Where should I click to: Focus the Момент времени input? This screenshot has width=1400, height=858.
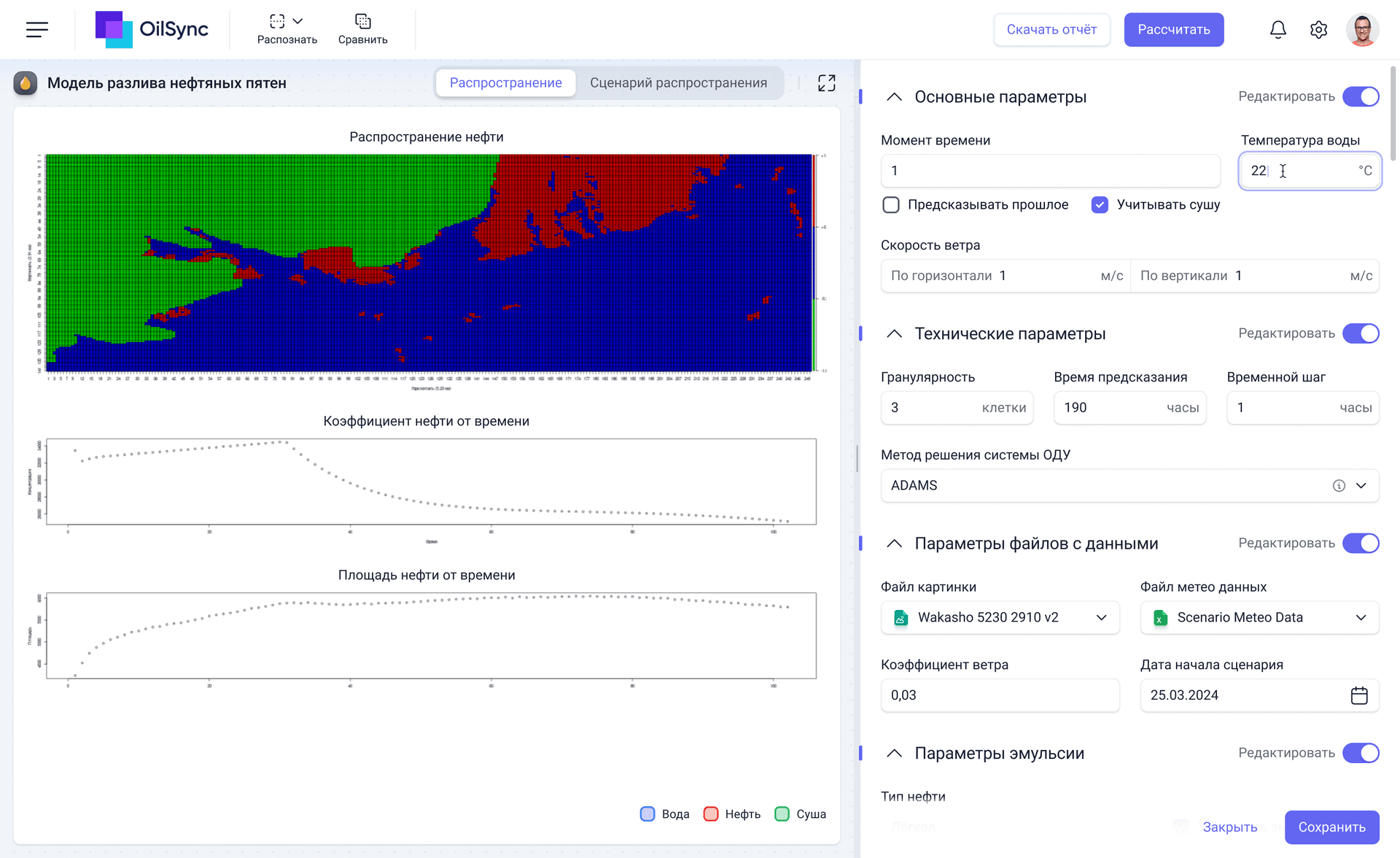pyautogui.click(x=1050, y=171)
